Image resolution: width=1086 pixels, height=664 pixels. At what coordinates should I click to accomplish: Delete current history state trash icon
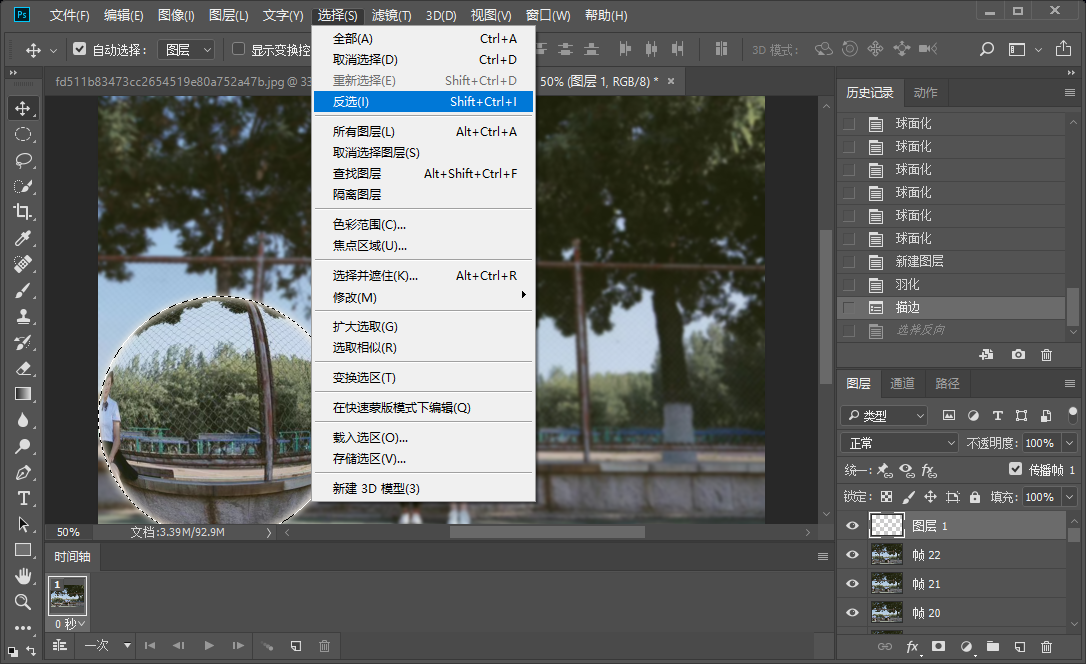(x=1047, y=355)
